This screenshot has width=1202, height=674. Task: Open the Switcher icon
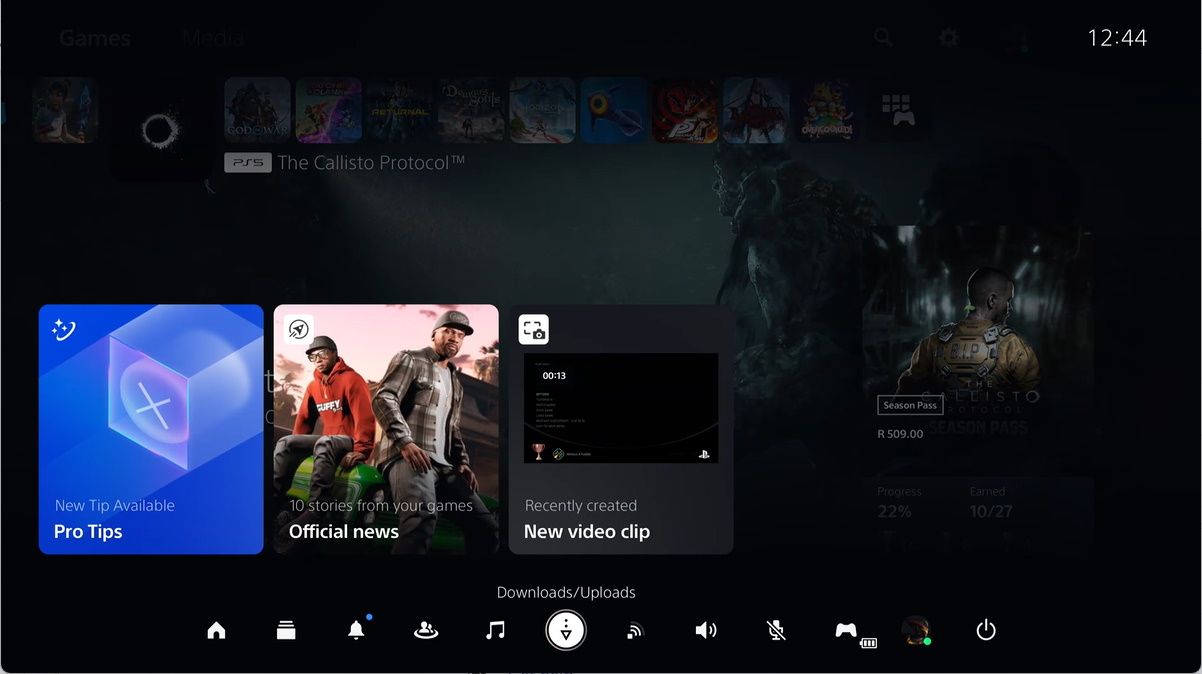[x=286, y=630]
